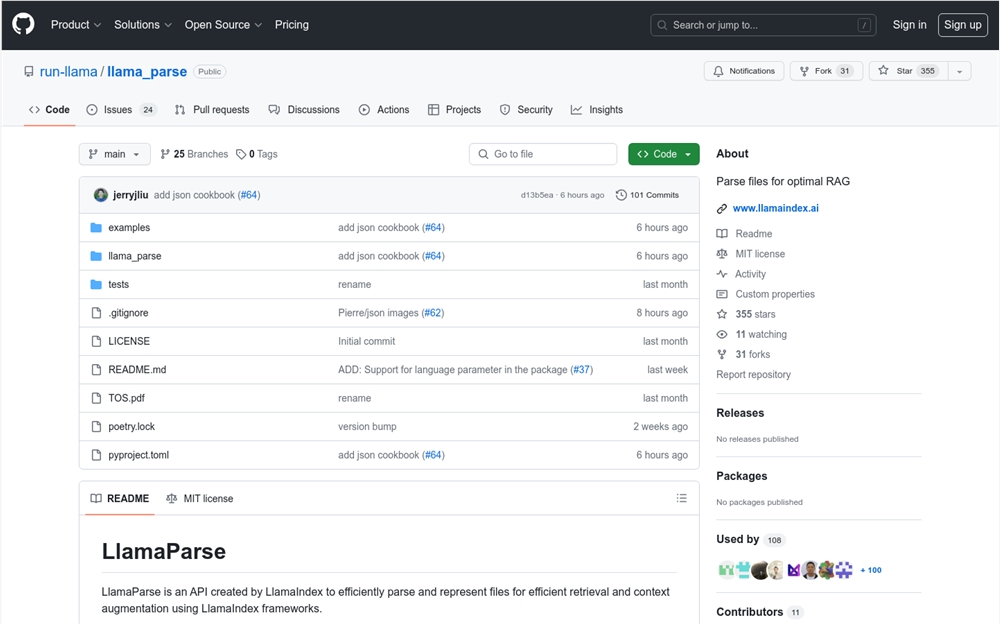Open the tests folder
1000x624 pixels.
click(x=119, y=284)
